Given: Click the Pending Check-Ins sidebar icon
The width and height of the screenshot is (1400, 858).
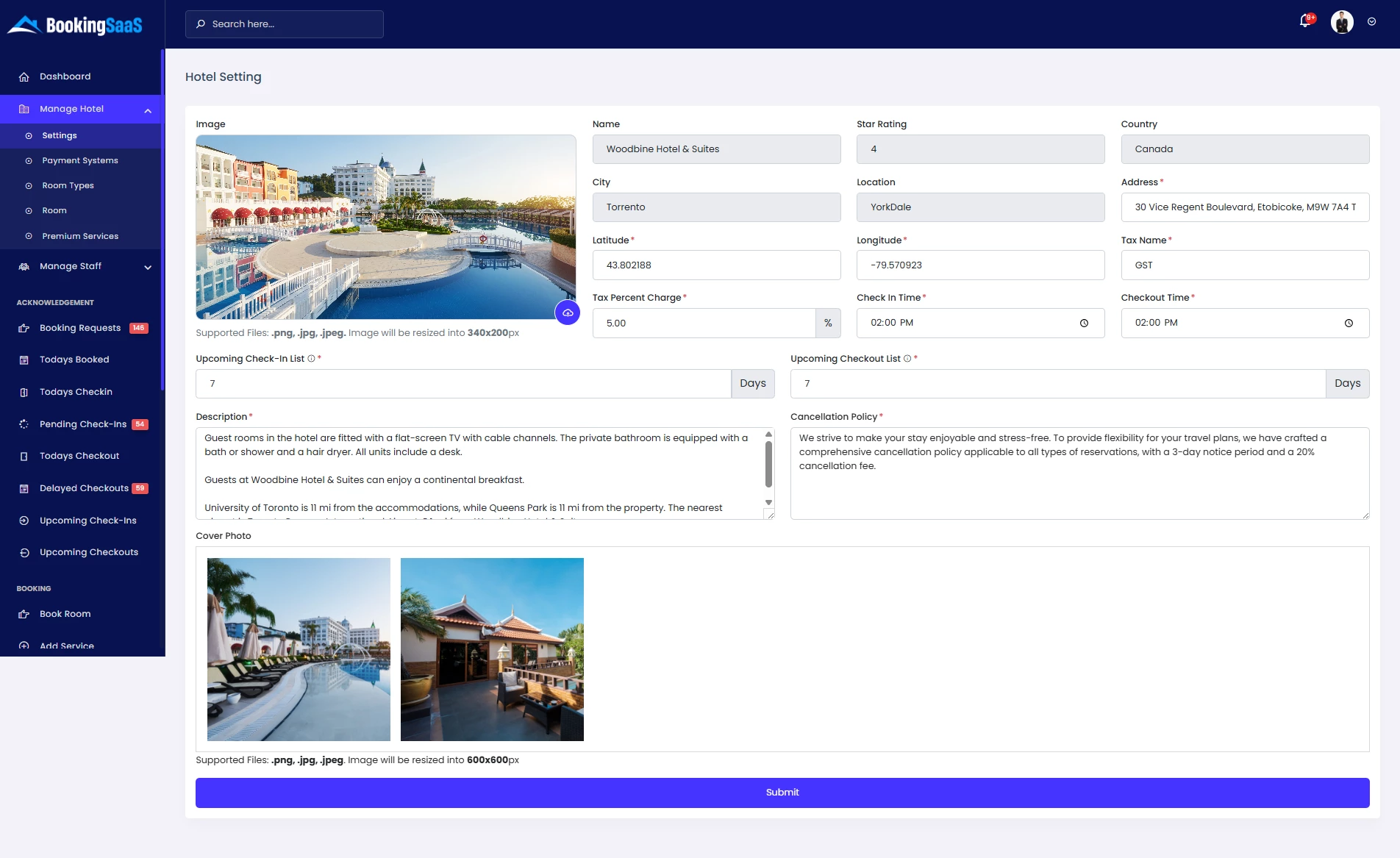Looking at the screenshot, I should pyautogui.click(x=24, y=424).
